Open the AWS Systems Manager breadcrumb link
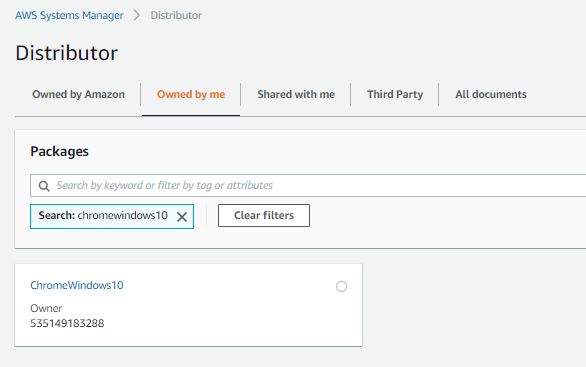Viewport: 586px width, 367px height. pyautogui.click(x=69, y=15)
